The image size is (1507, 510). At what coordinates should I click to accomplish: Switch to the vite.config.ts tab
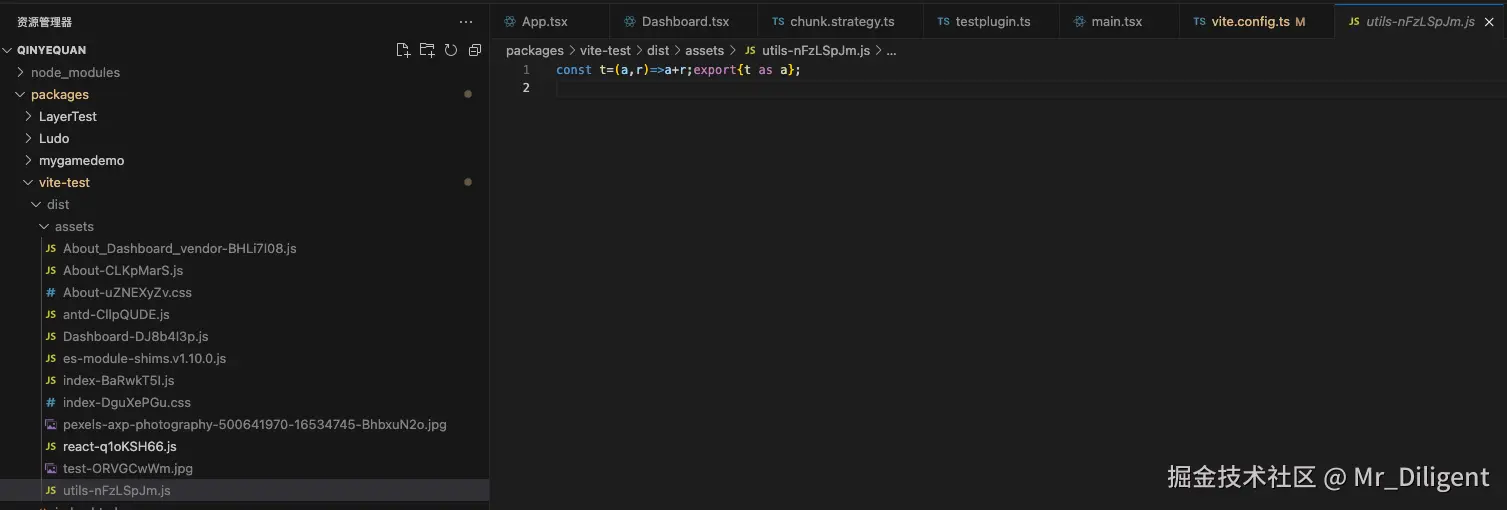(x=1250, y=22)
